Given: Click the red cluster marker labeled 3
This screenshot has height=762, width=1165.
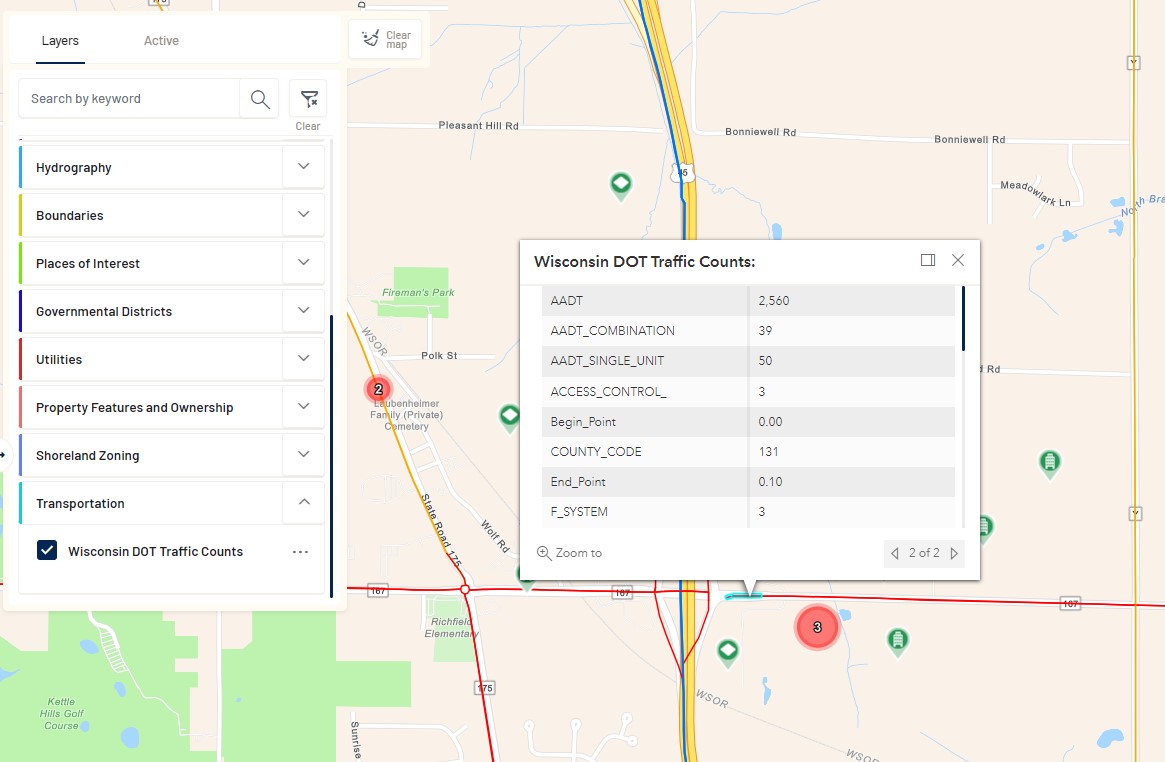Looking at the screenshot, I should 817,627.
